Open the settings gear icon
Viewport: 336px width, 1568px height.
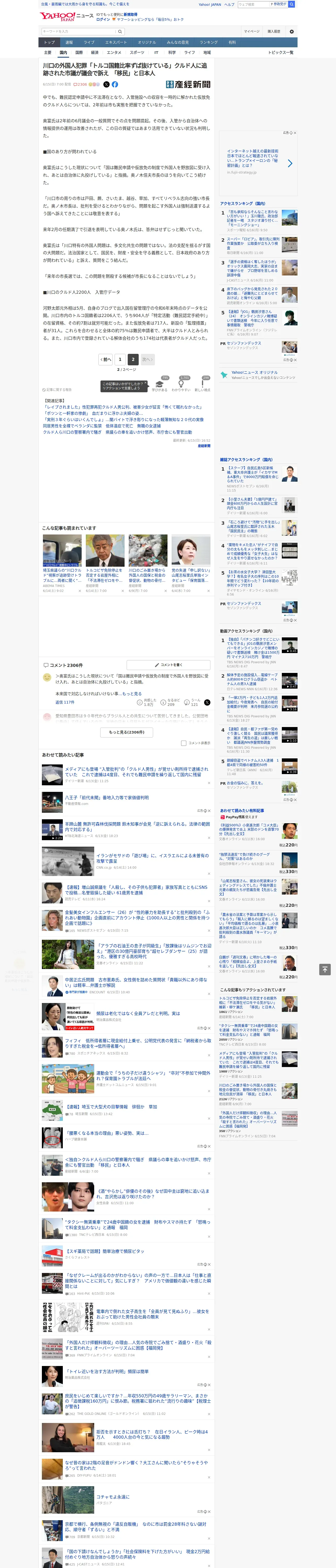click(x=292, y=32)
